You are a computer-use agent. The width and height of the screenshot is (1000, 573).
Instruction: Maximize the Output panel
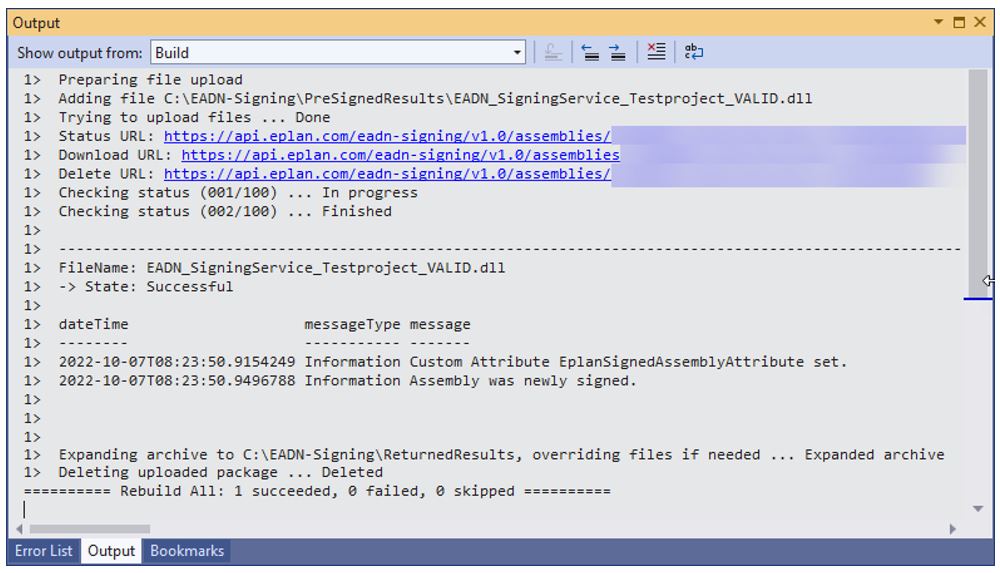[959, 22]
